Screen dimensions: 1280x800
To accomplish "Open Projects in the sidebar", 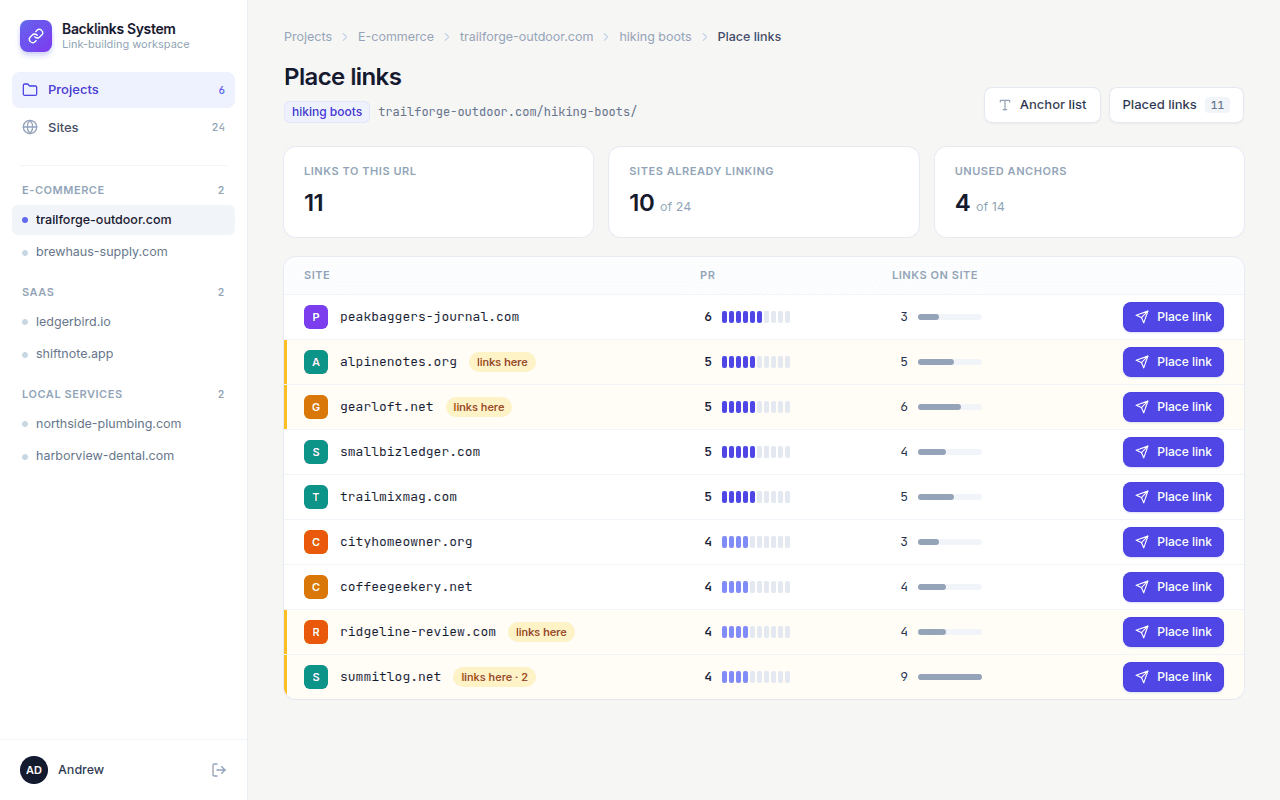I will (123, 90).
